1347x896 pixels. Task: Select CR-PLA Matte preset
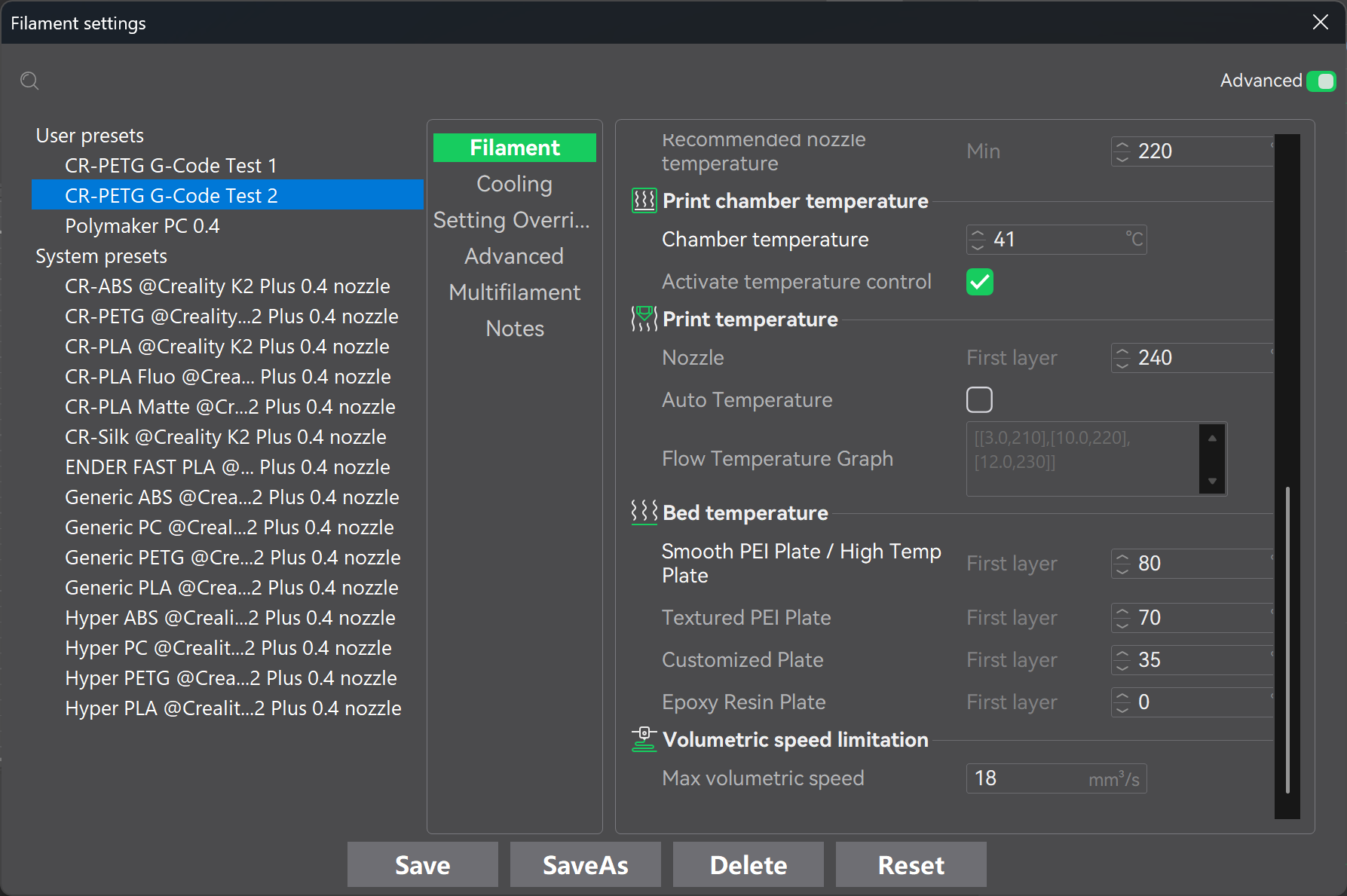tap(228, 407)
